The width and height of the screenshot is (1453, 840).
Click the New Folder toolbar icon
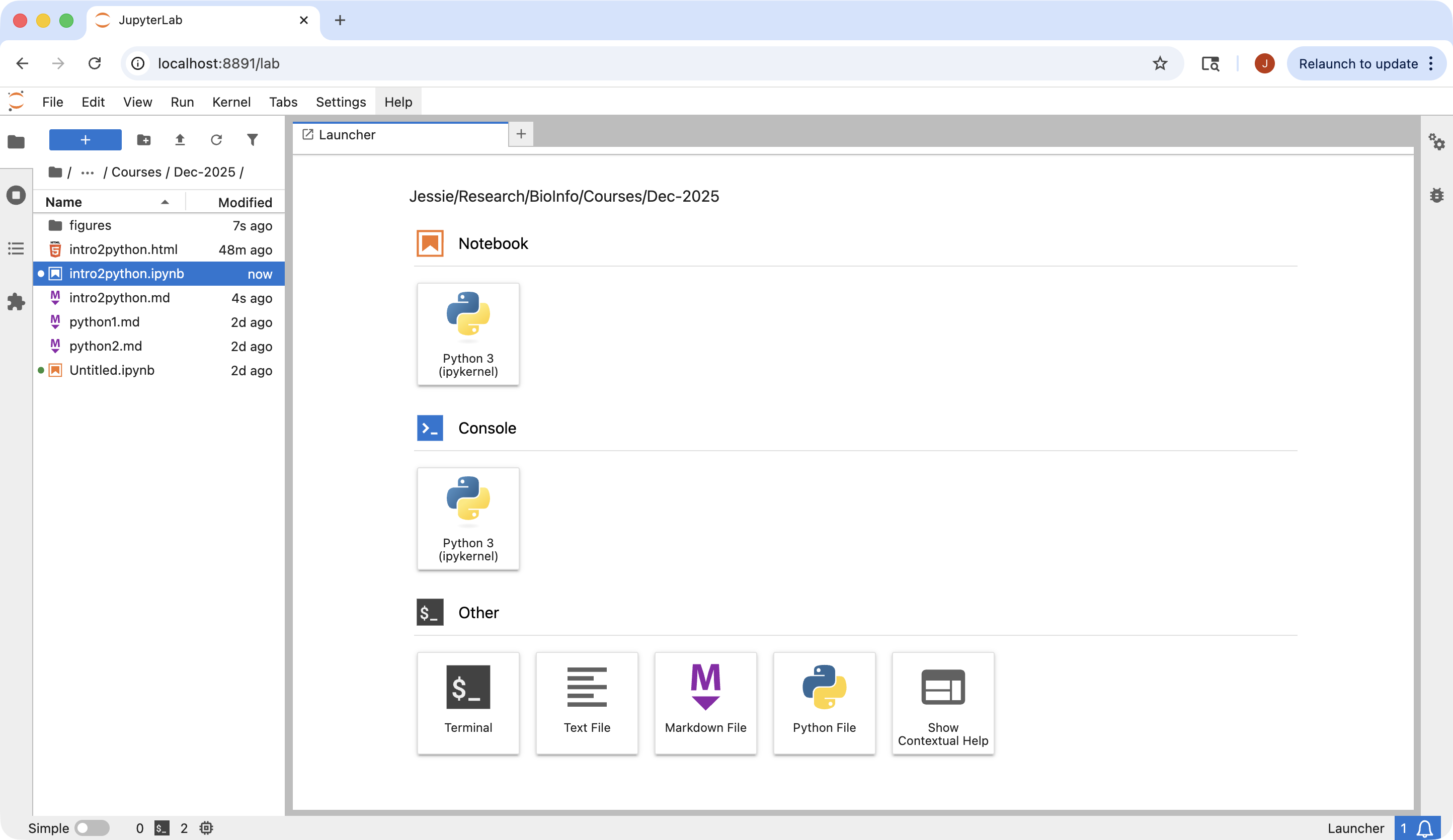pos(143,139)
